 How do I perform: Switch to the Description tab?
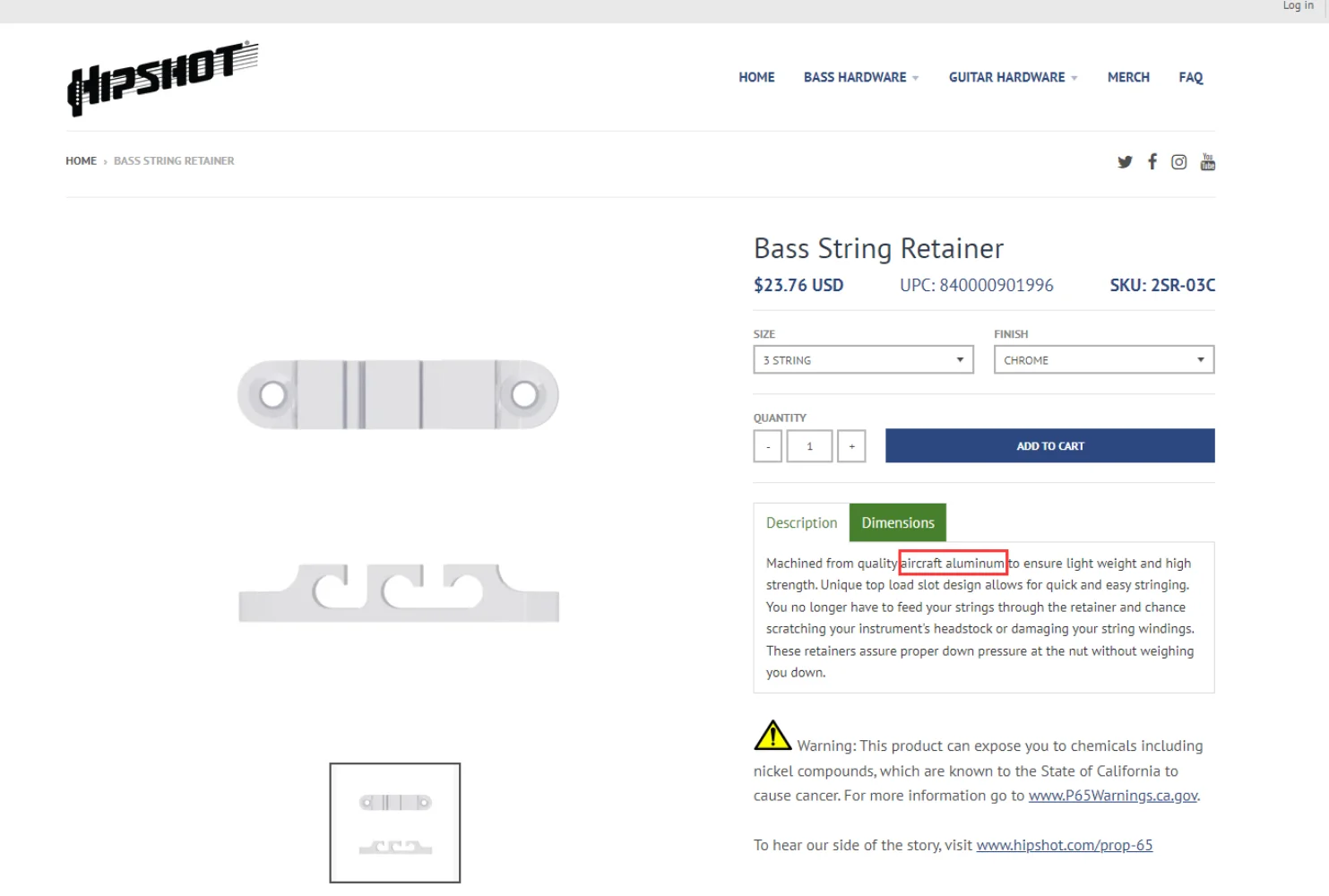pos(801,523)
